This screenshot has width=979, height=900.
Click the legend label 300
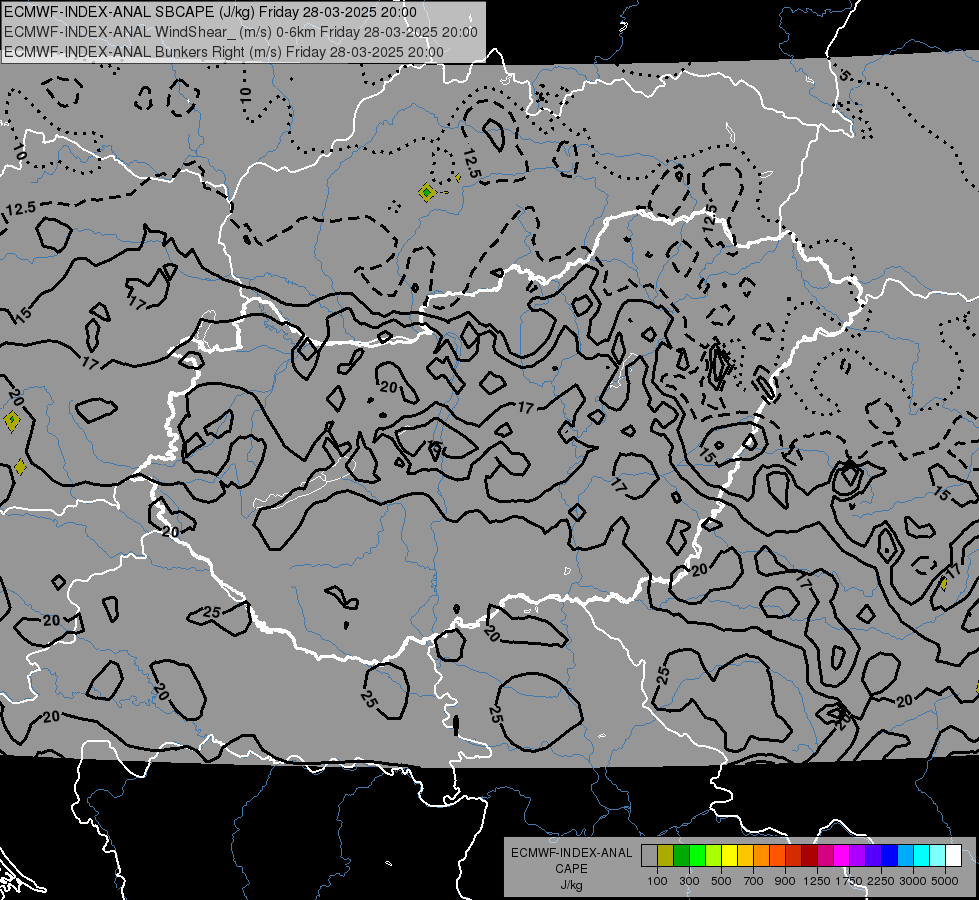click(689, 881)
